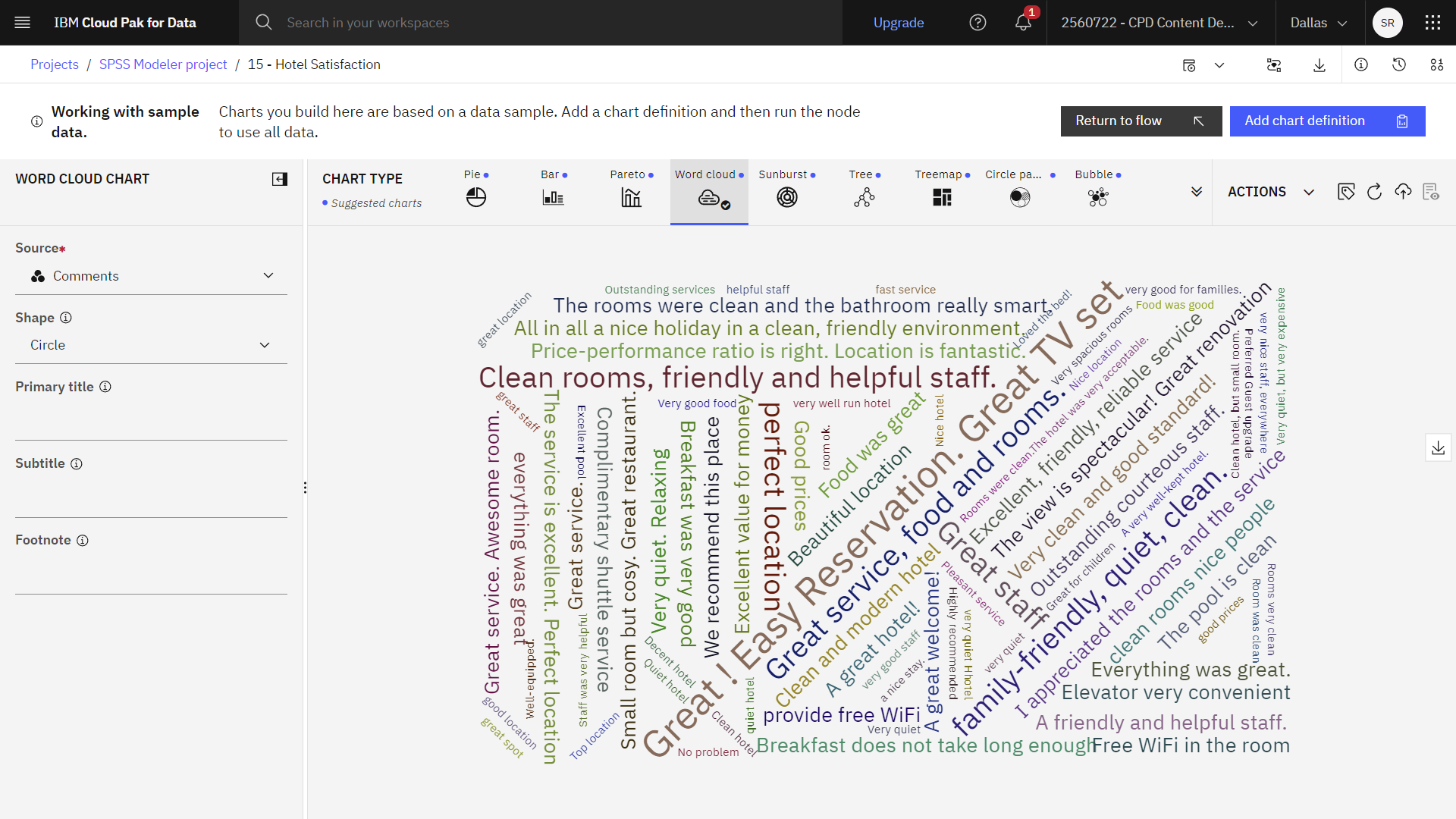Click the Working with sample data info icon
1456x819 pixels.
pos(36,121)
